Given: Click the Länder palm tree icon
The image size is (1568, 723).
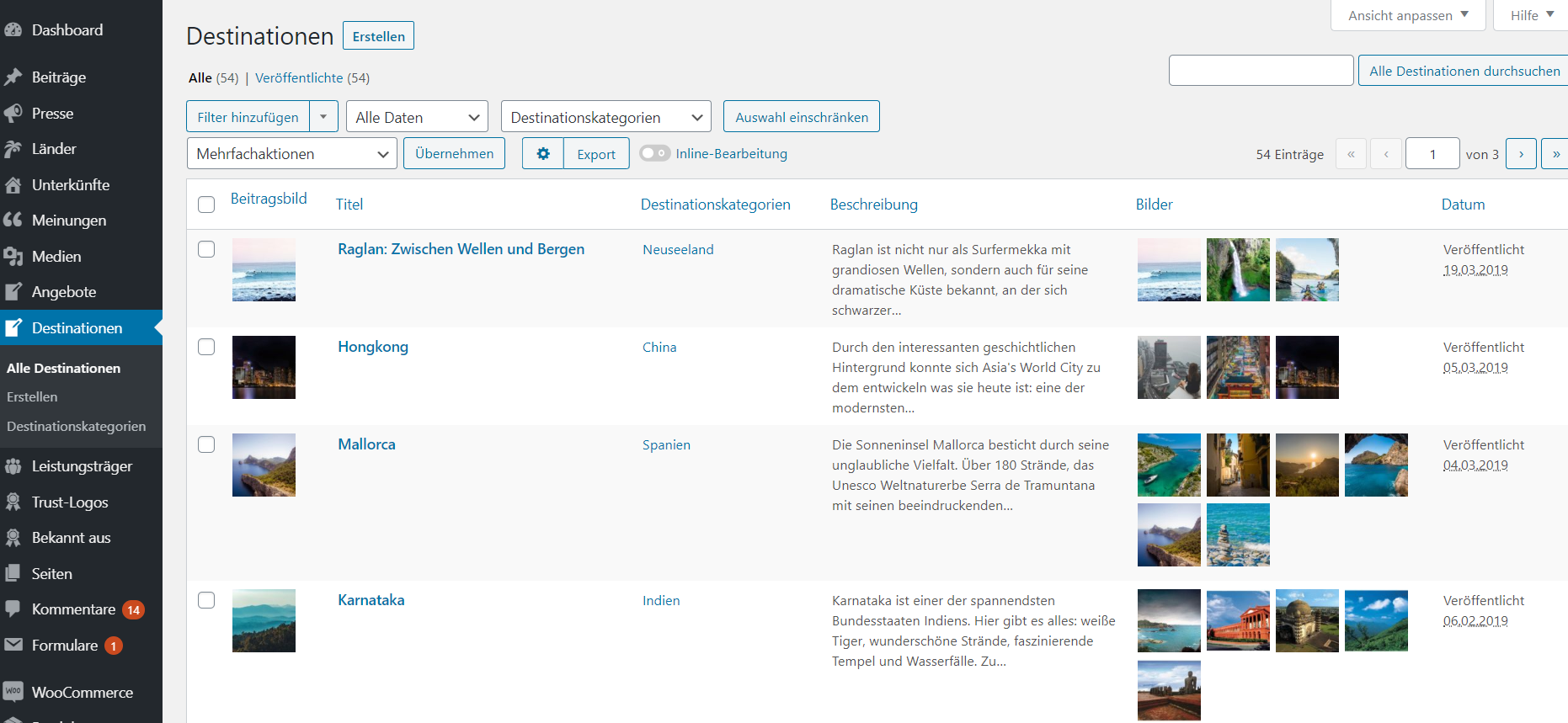Looking at the screenshot, I should (x=13, y=149).
